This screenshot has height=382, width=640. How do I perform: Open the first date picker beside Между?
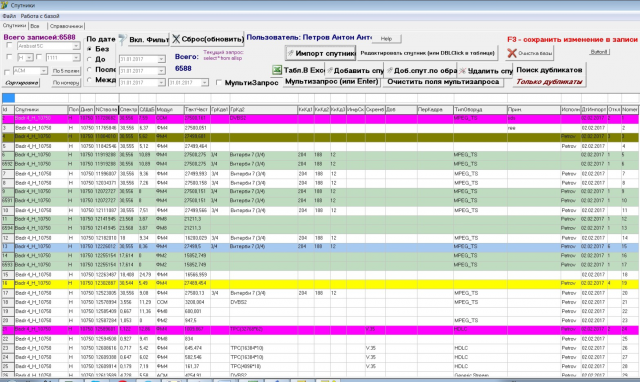click(x=161, y=83)
